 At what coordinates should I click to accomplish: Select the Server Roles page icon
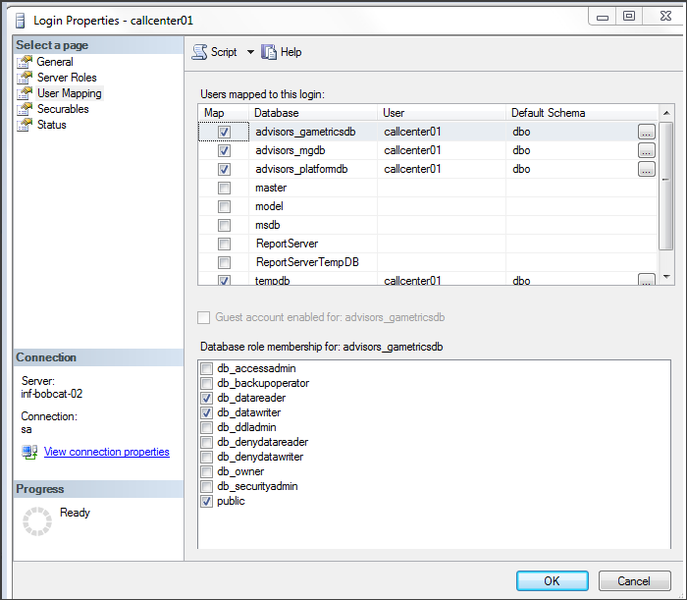point(25,78)
